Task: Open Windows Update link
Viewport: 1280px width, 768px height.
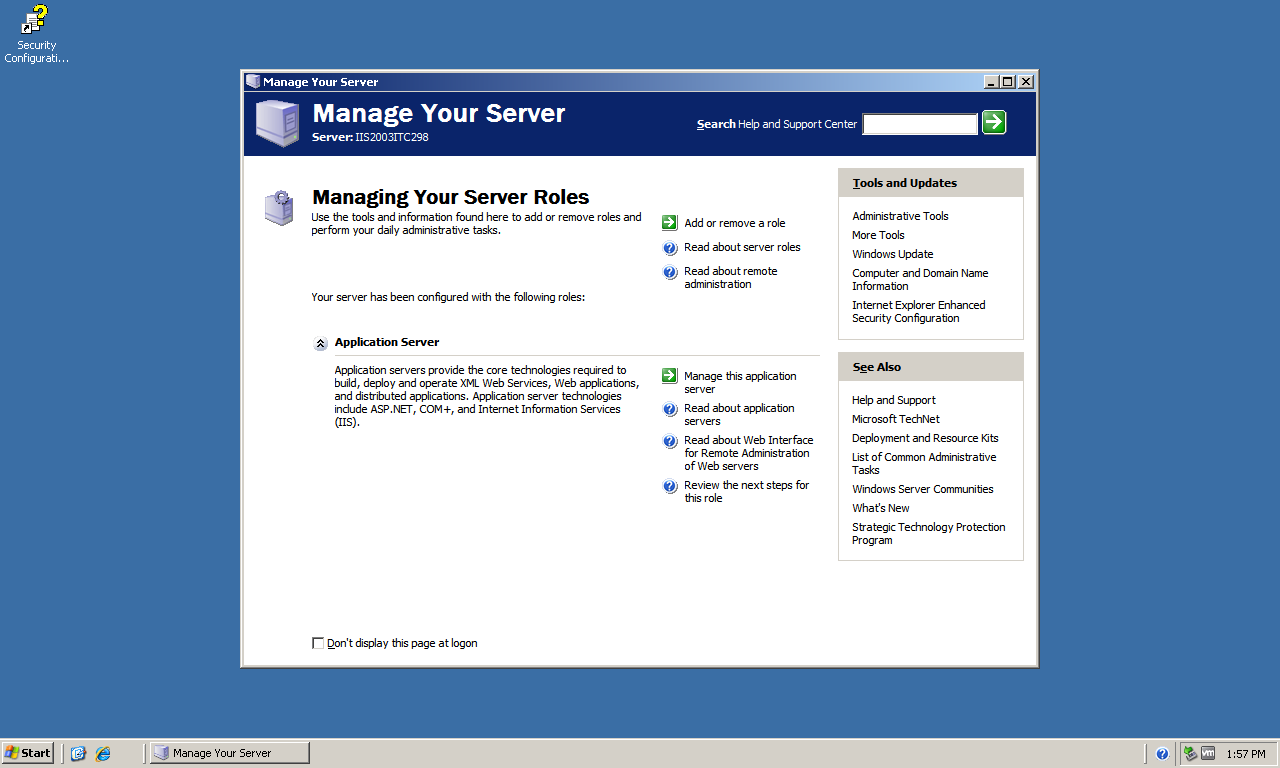Action: (892, 254)
